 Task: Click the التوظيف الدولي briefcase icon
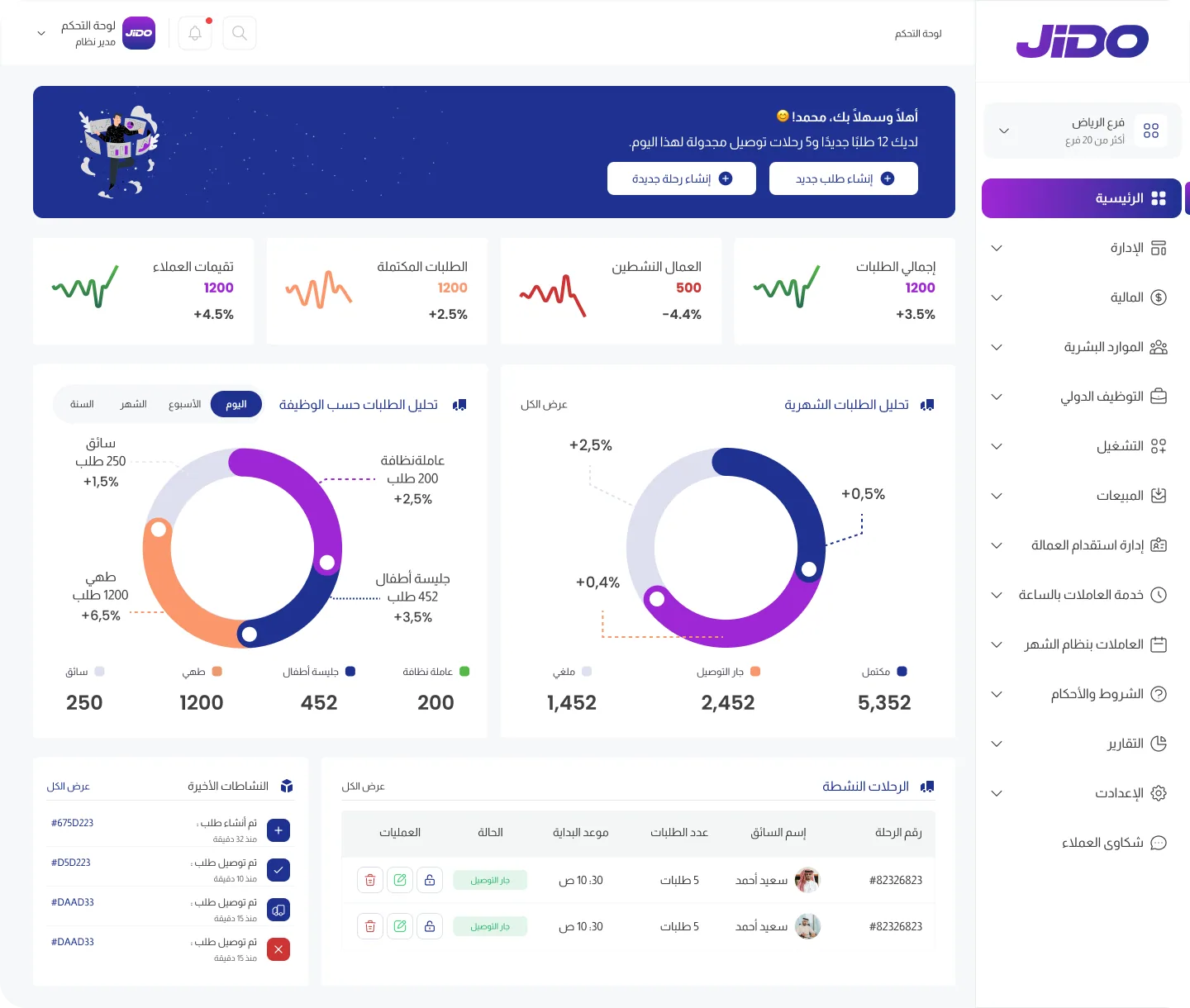point(1159,397)
